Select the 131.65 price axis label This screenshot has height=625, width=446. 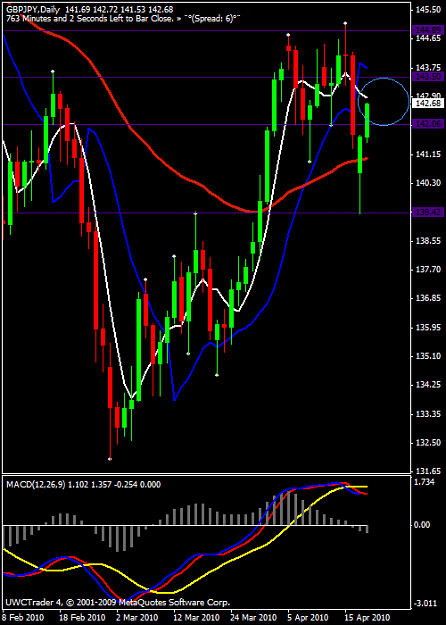pyautogui.click(x=430, y=471)
